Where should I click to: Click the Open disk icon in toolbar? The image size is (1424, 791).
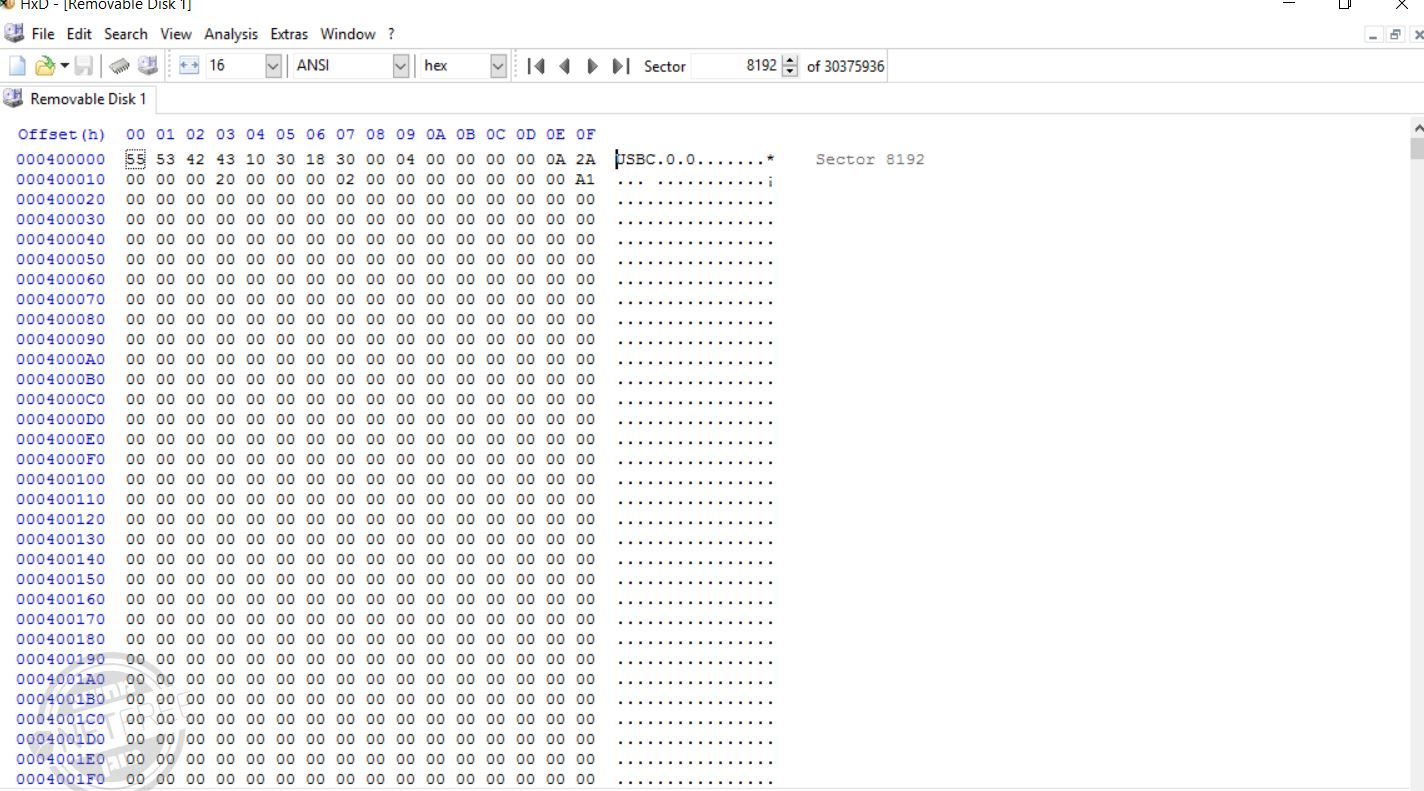point(148,66)
